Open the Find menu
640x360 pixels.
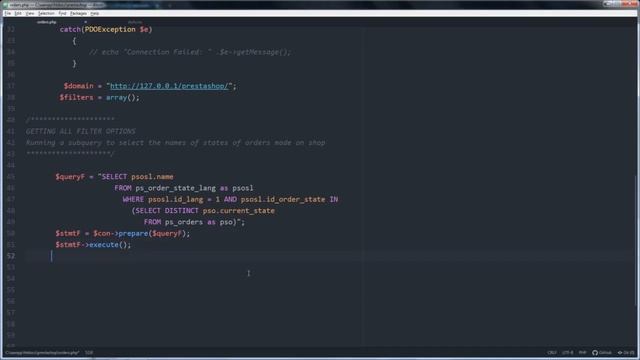[x=62, y=13]
